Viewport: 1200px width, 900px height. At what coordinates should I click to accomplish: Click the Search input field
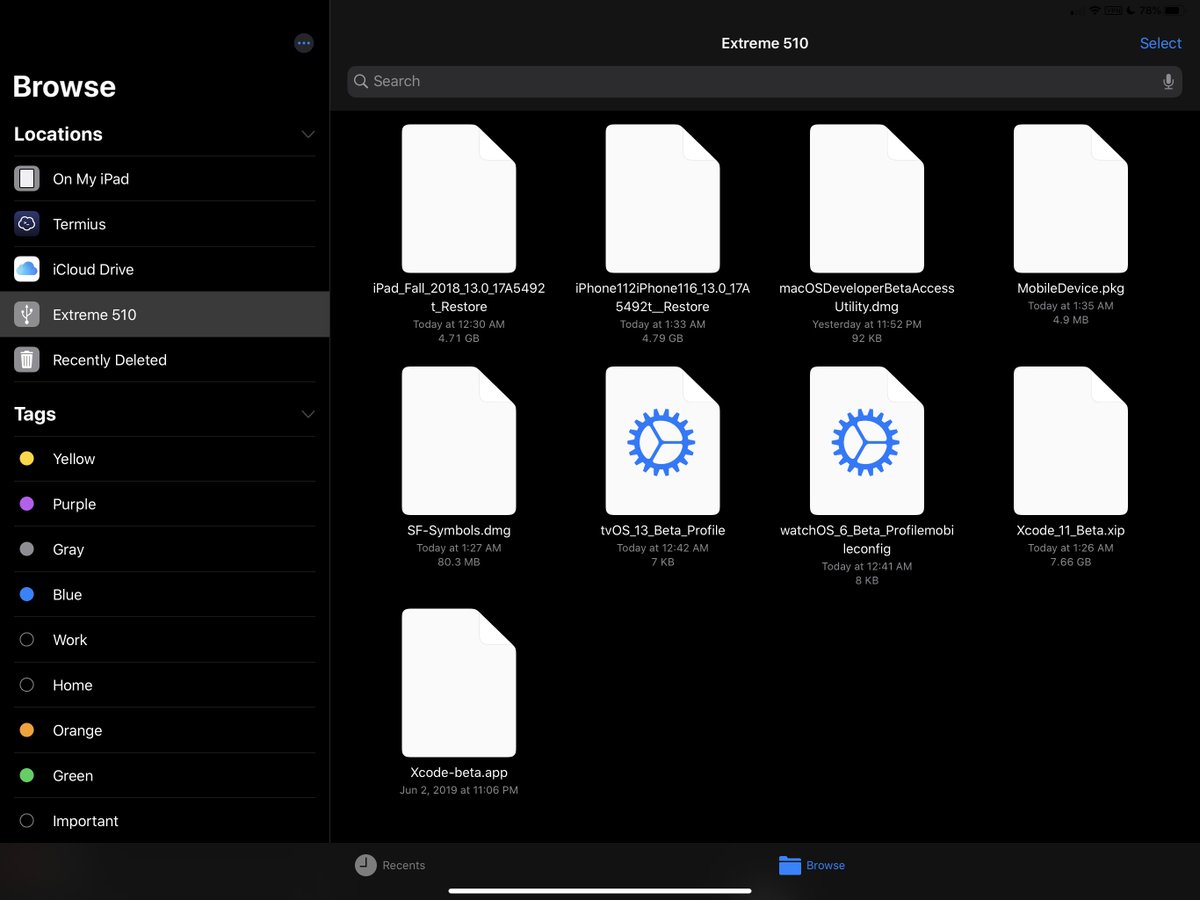point(765,82)
